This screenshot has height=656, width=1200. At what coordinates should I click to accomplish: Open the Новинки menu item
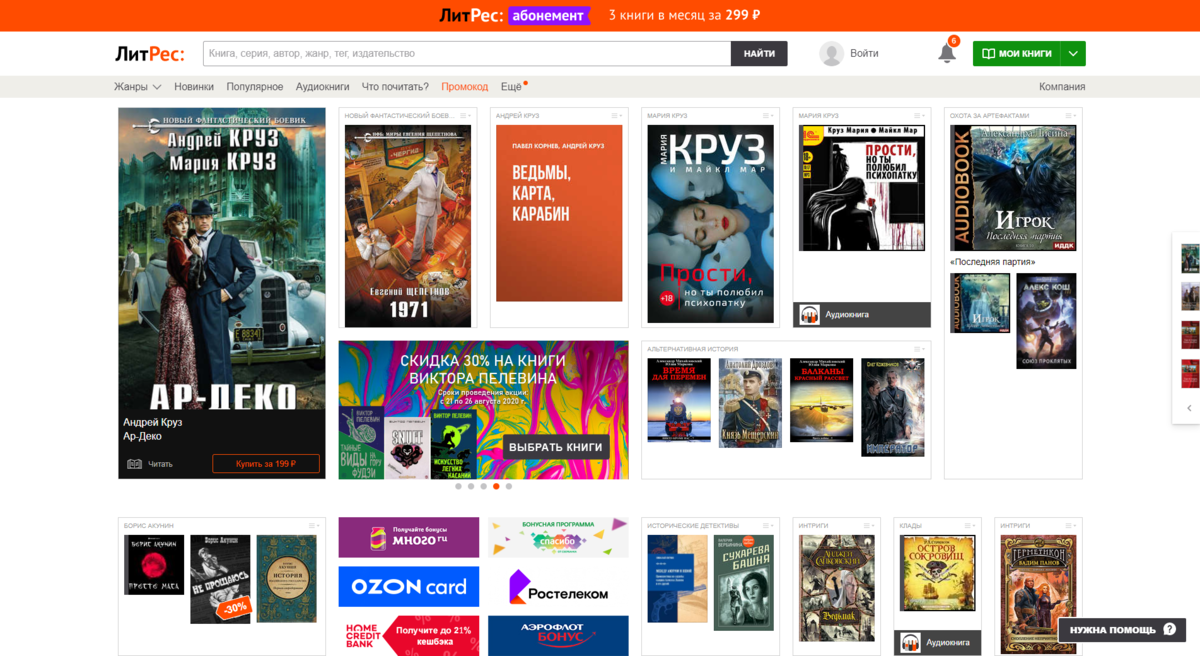tap(194, 87)
